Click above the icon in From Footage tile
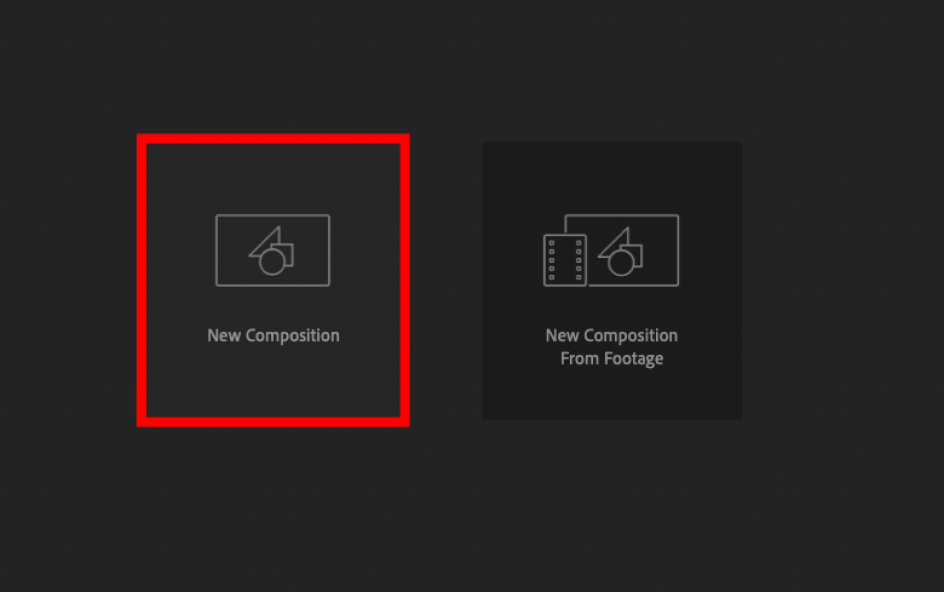The width and height of the screenshot is (944, 592). 612,177
